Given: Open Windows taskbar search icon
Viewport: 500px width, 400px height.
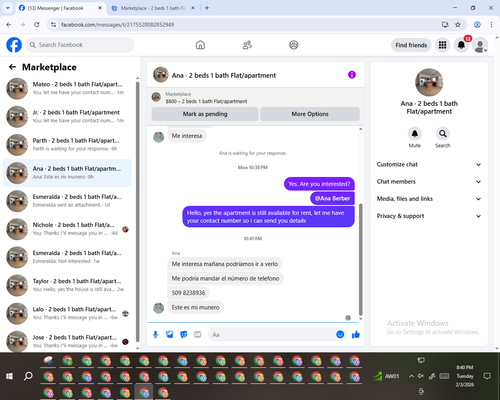Looking at the screenshot, I should click(x=28, y=376).
